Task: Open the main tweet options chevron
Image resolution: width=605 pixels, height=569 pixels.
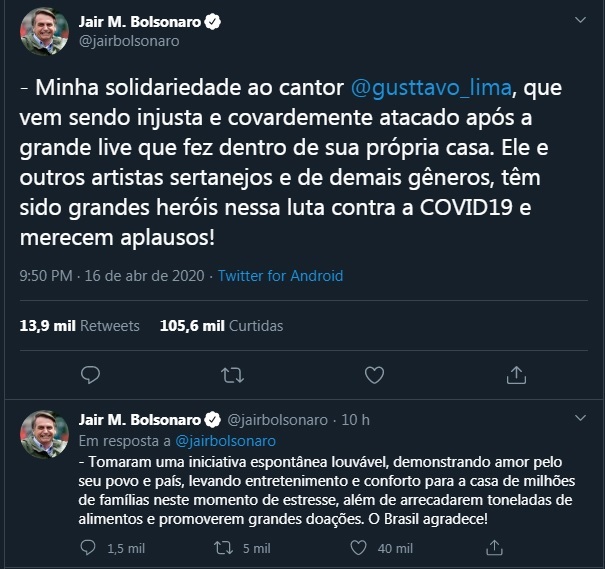Action: coord(580,19)
